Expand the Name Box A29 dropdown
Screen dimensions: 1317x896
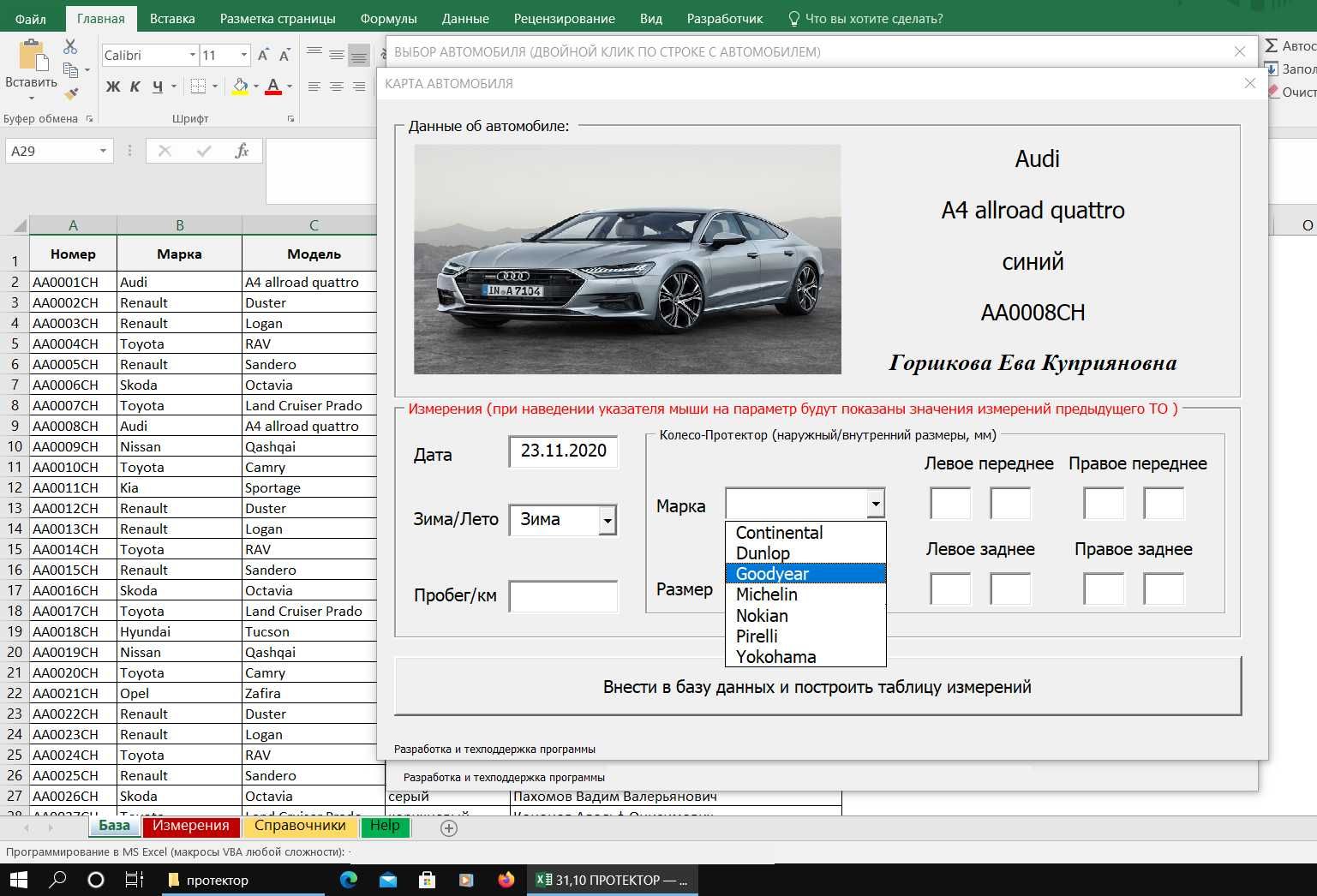coord(103,151)
